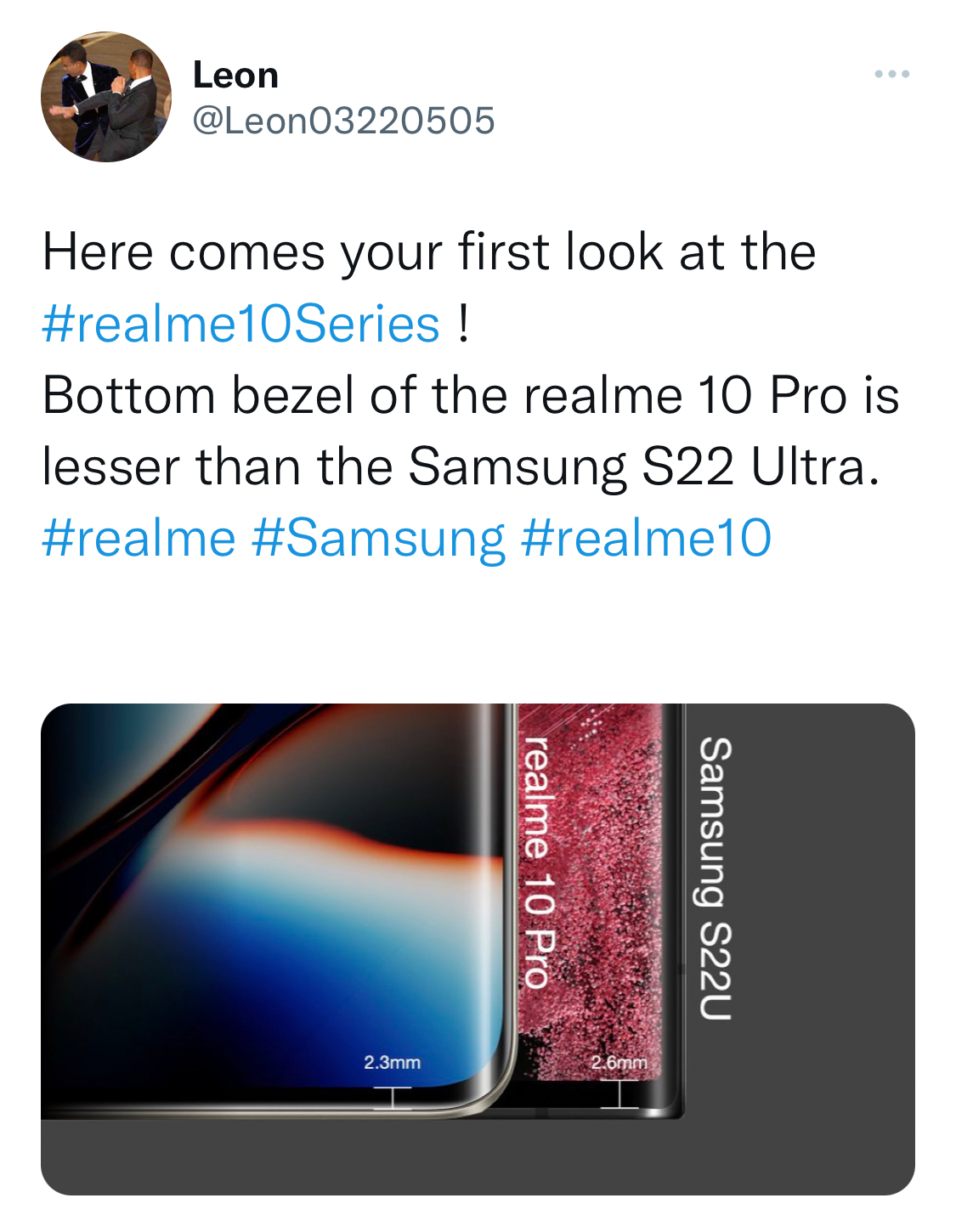The width and height of the screenshot is (956, 1232).
Task: Click the "Here comes your first look" text line
Action: (x=429, y=252)
